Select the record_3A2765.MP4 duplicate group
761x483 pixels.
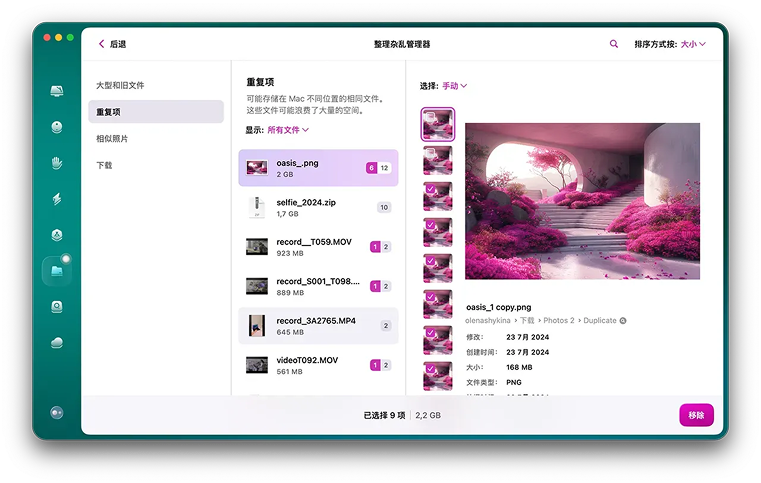318,326
